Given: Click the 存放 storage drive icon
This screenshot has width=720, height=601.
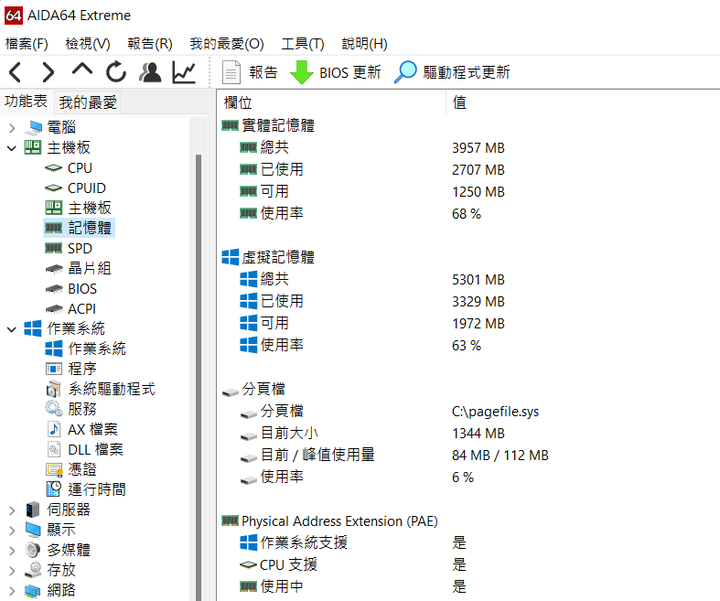Looking at the screenshot, I should click(x=33, y=570).
